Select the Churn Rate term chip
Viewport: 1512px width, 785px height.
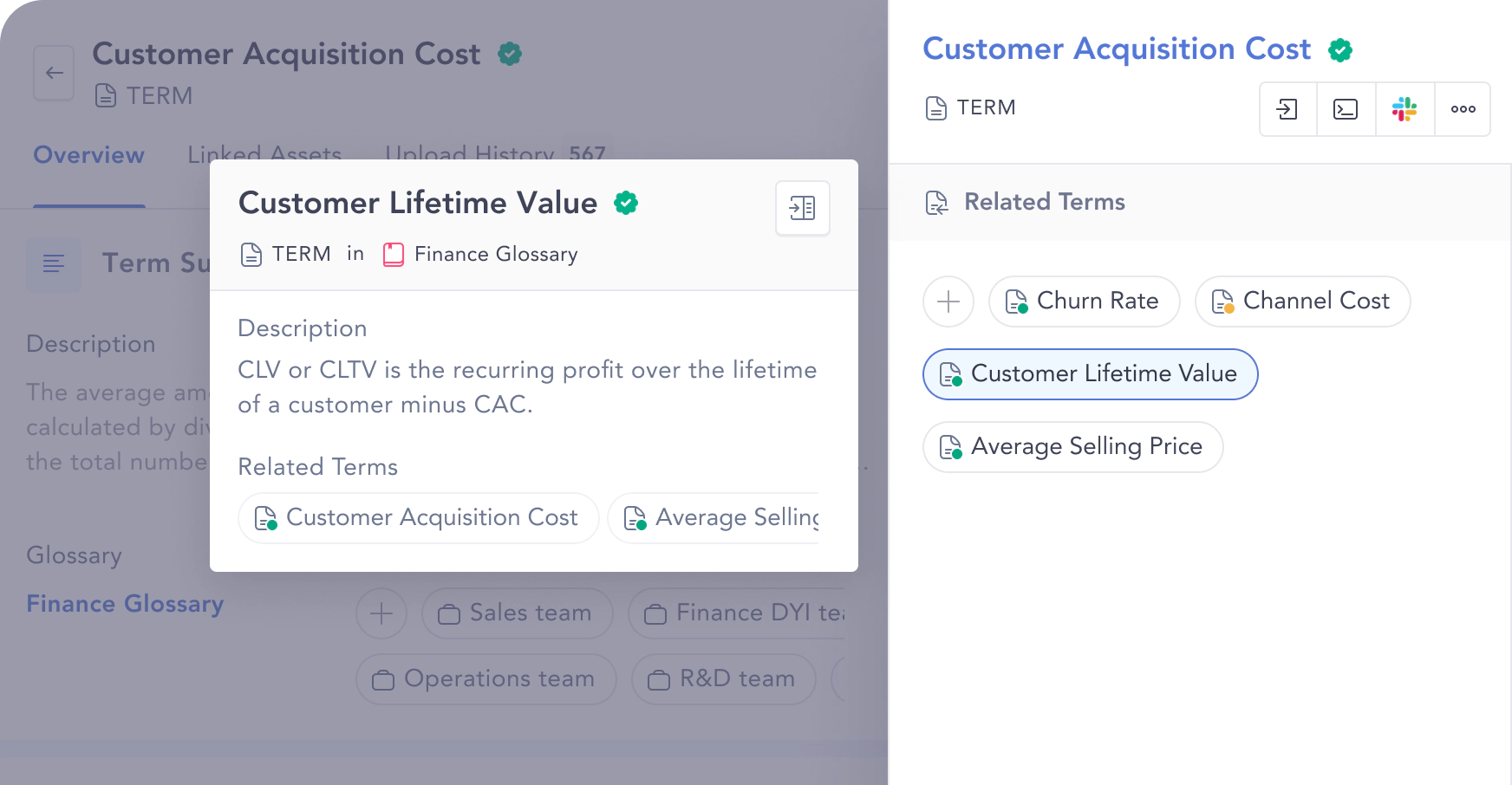1084,302
